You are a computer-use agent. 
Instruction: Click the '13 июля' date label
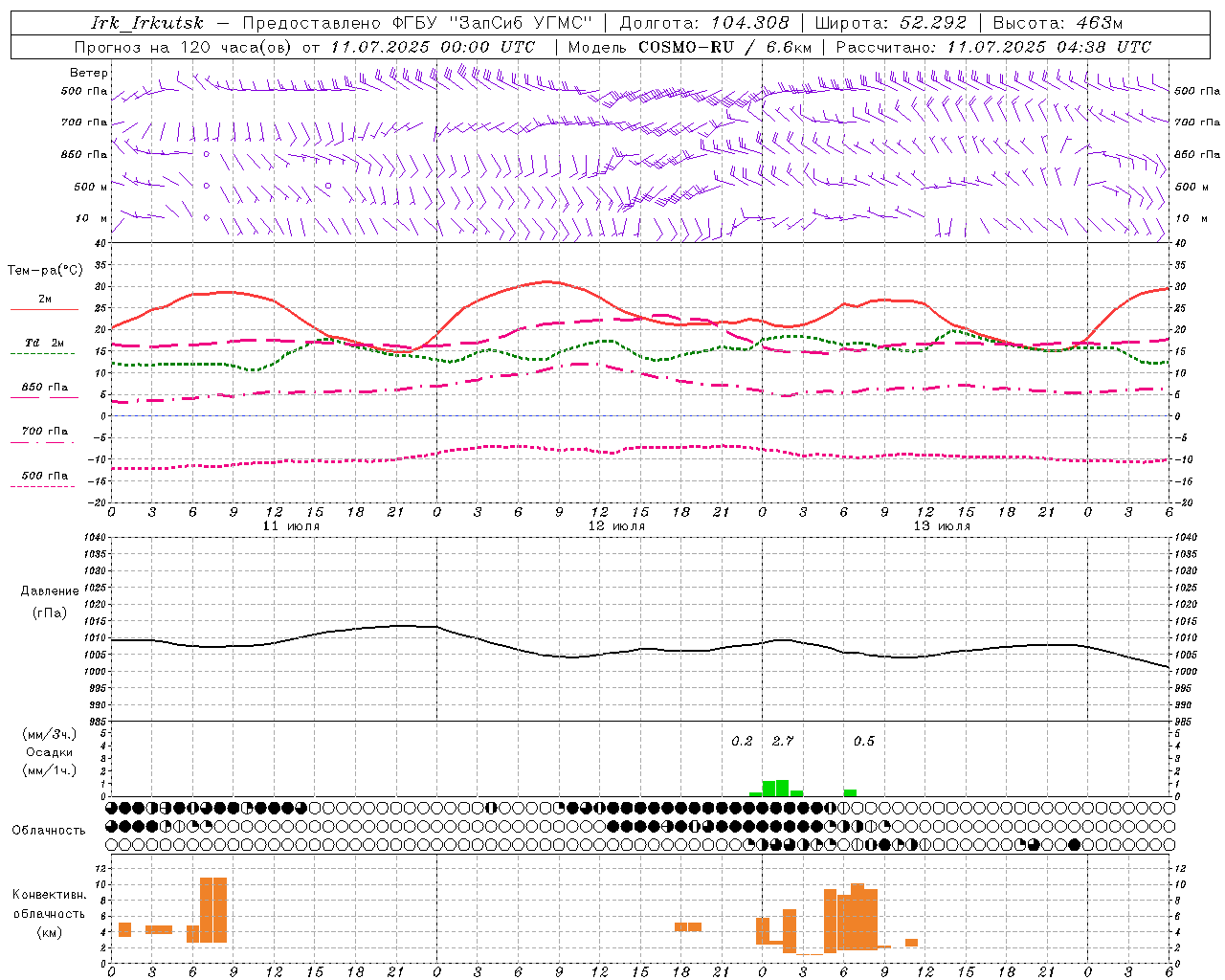(942, 526)
